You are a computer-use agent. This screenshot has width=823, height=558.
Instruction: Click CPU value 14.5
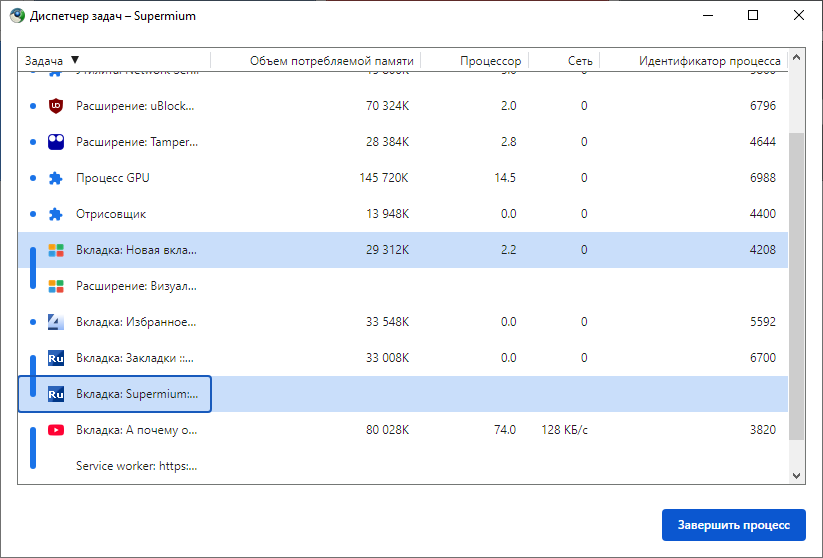tap(505, 178)
